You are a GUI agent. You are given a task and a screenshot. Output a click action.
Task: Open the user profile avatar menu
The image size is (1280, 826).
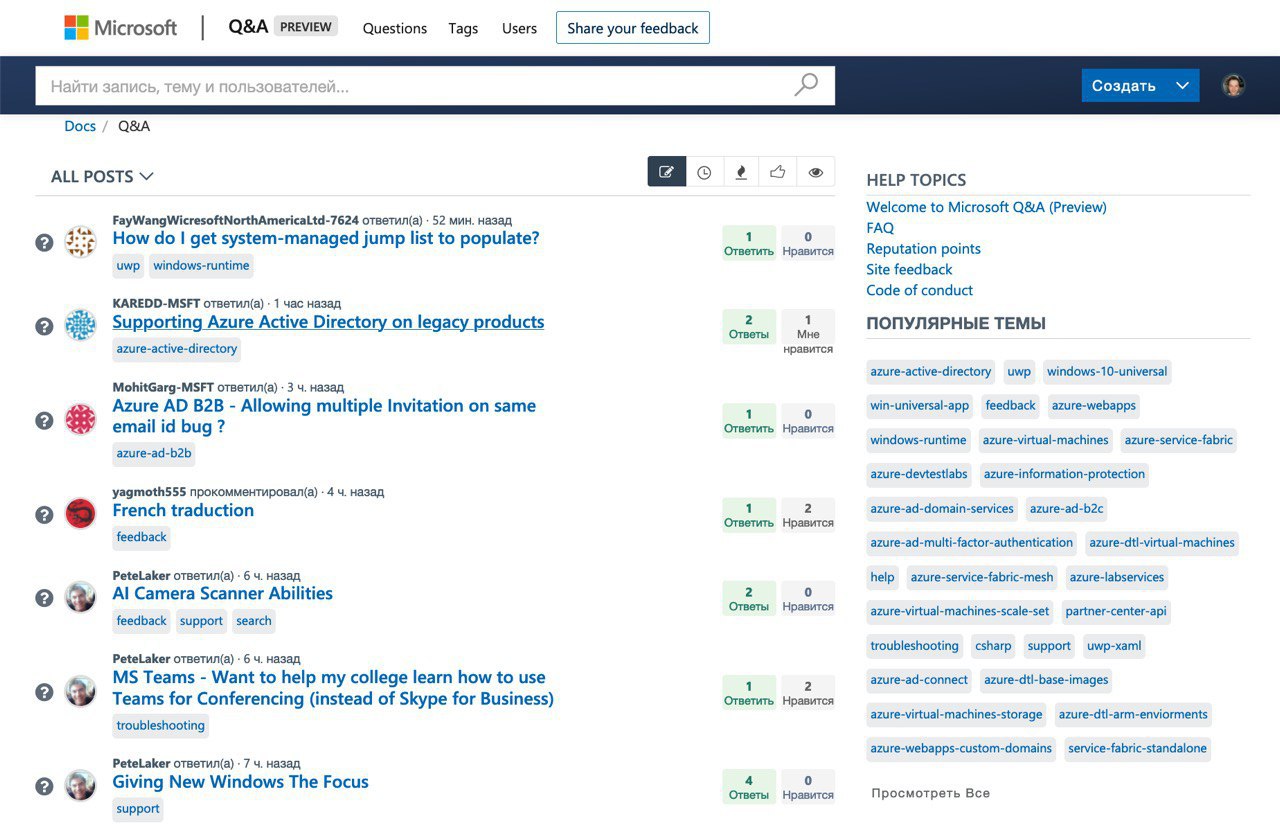(1233, 85)
